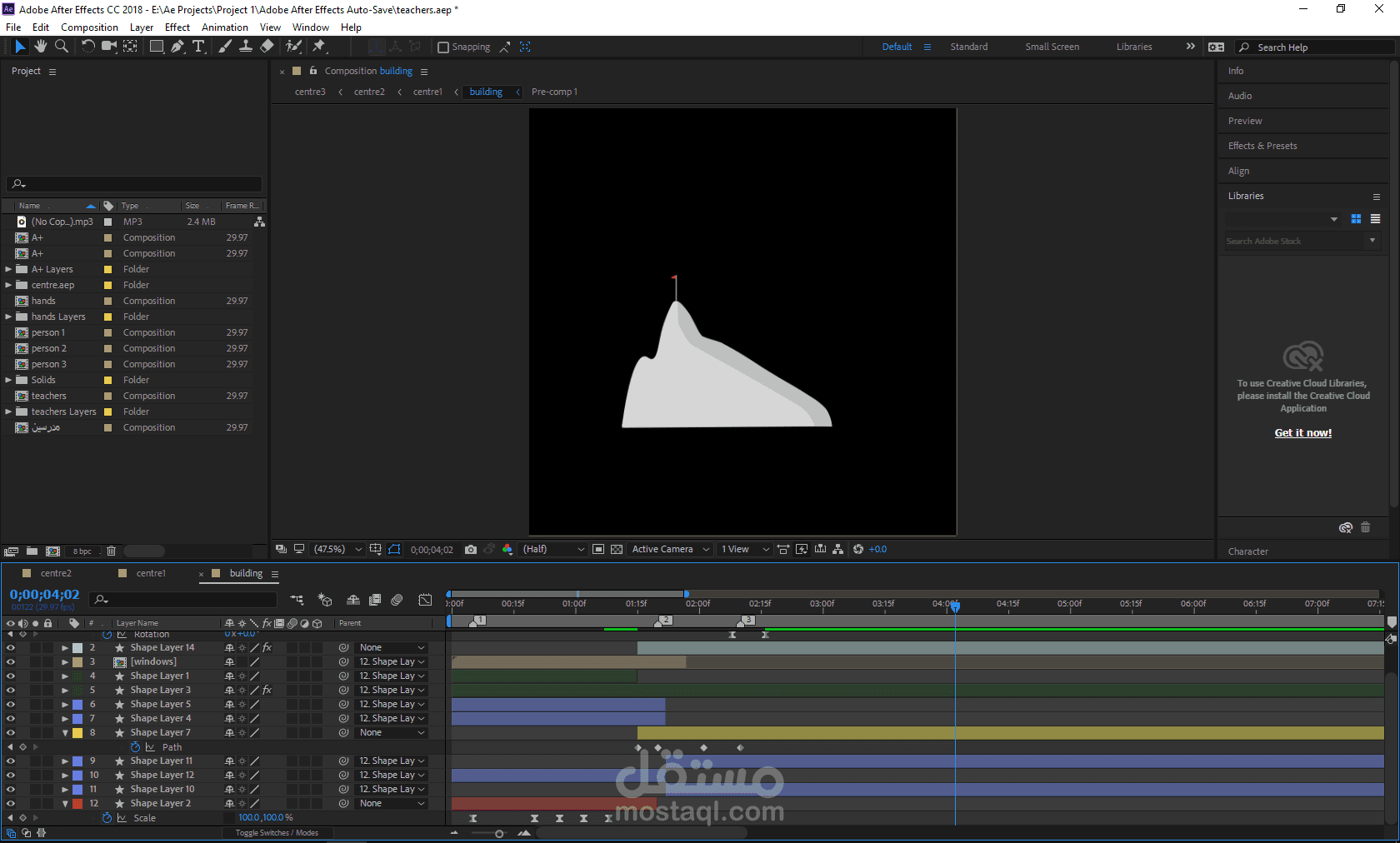Toggle visibility of Shape Layer 2
Viewport: 1400px width, 843px height.
pyautogui.click(x=11, y=804)
